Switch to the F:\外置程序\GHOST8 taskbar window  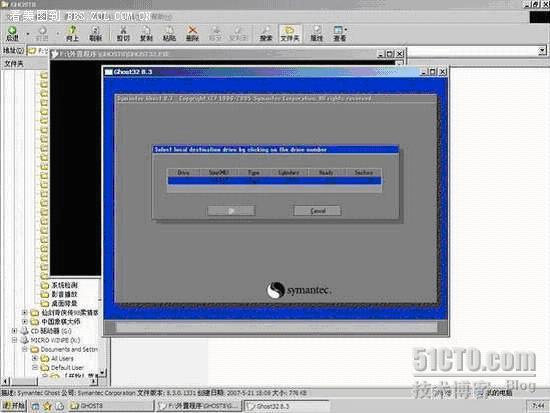[x=198, y=406]
